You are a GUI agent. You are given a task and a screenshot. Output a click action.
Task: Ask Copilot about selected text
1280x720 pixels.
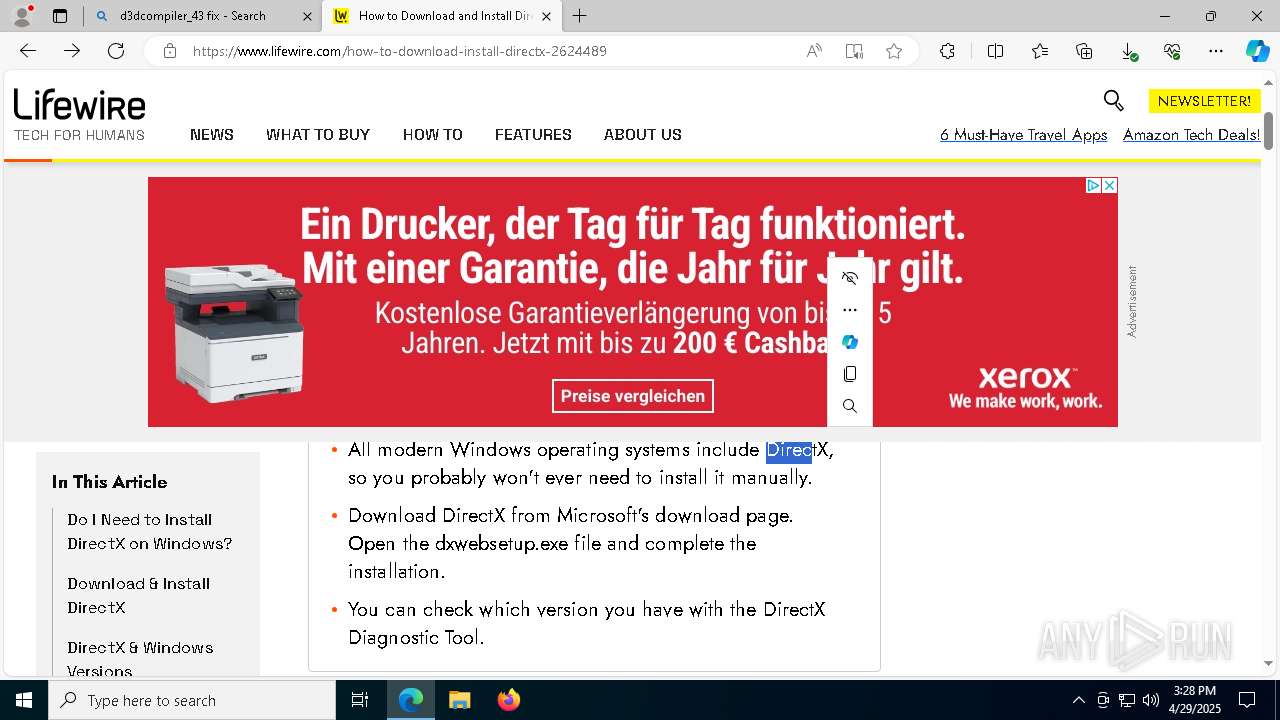[x=850, y=342]
